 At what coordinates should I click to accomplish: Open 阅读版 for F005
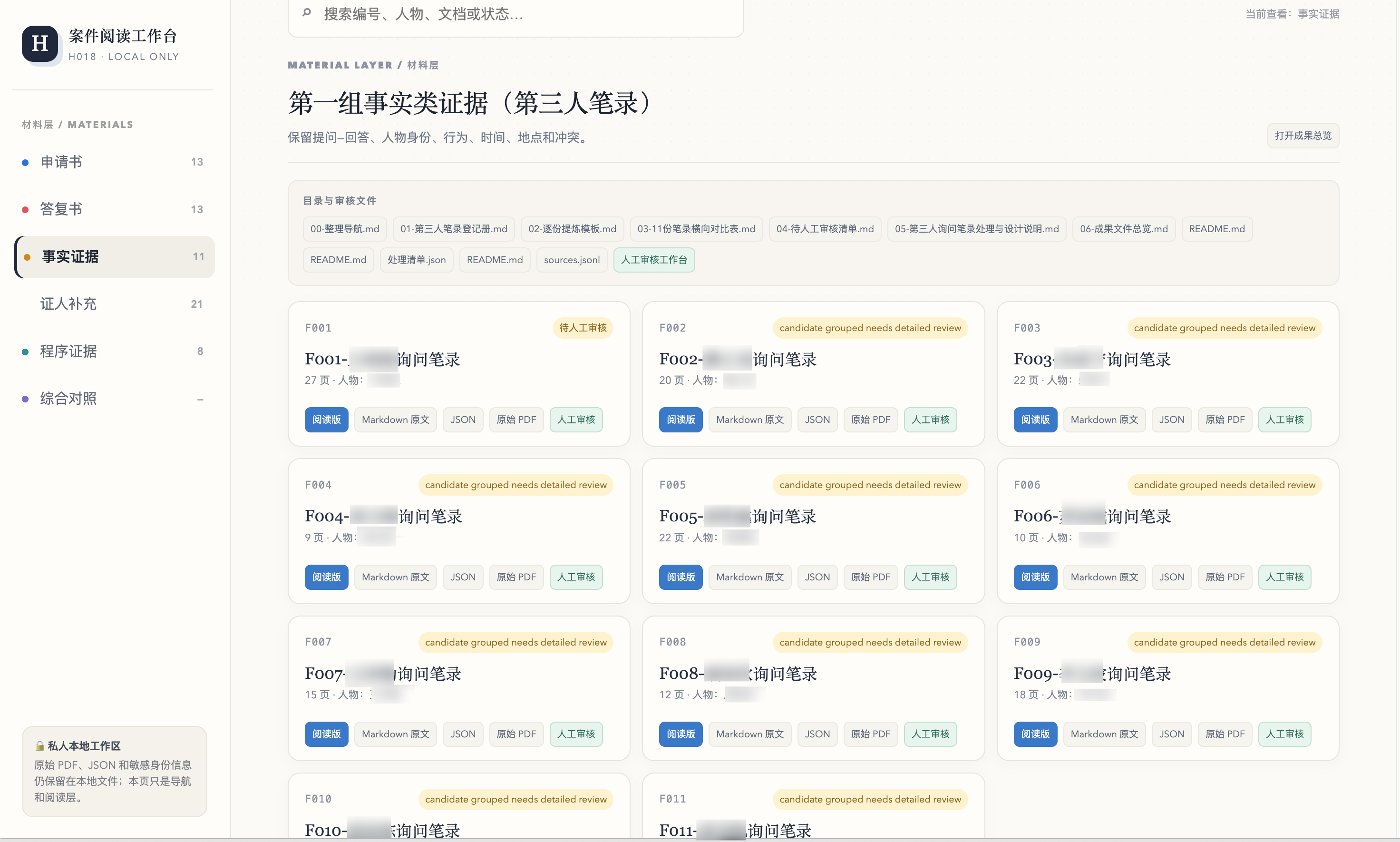681,577
